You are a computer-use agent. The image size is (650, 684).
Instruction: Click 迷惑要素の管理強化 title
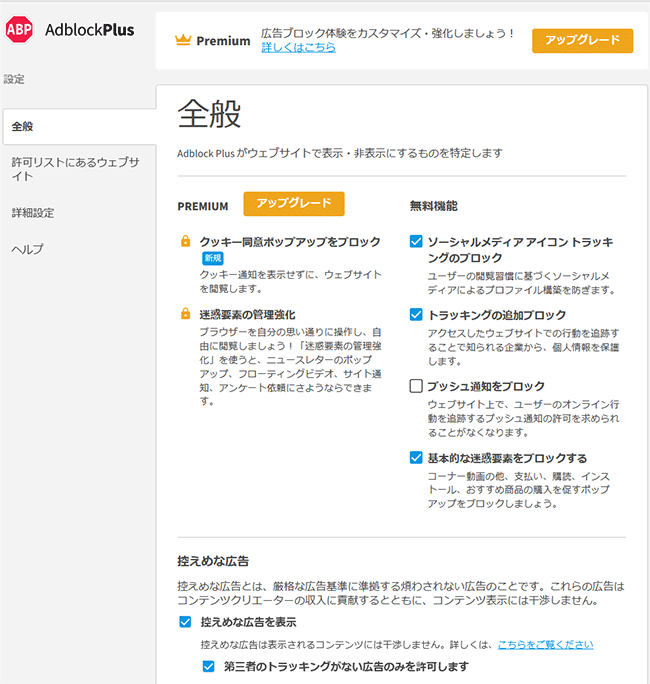click(x=247, y=315)
